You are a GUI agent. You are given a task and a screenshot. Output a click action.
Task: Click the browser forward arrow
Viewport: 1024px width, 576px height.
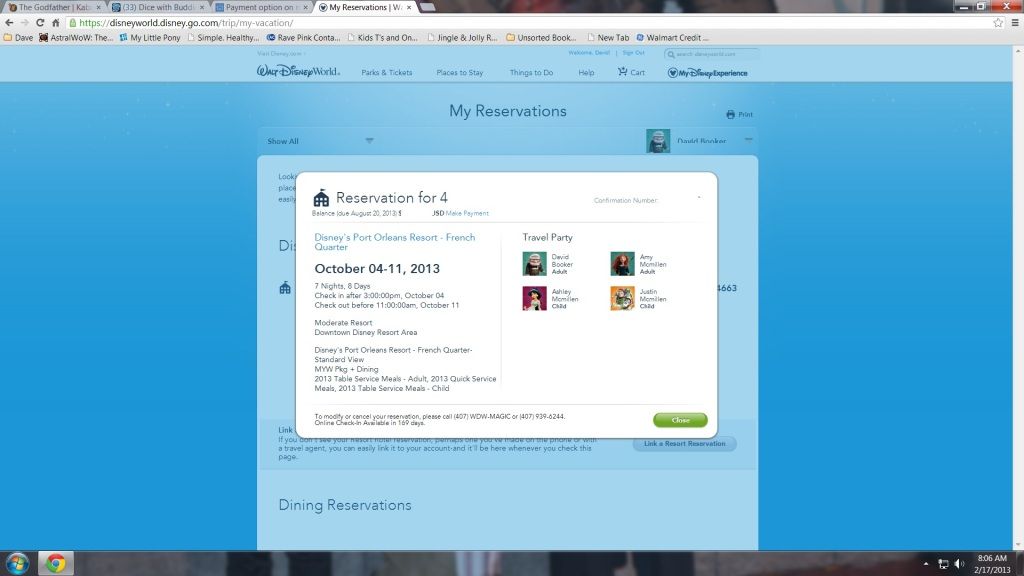coord(25,23)
